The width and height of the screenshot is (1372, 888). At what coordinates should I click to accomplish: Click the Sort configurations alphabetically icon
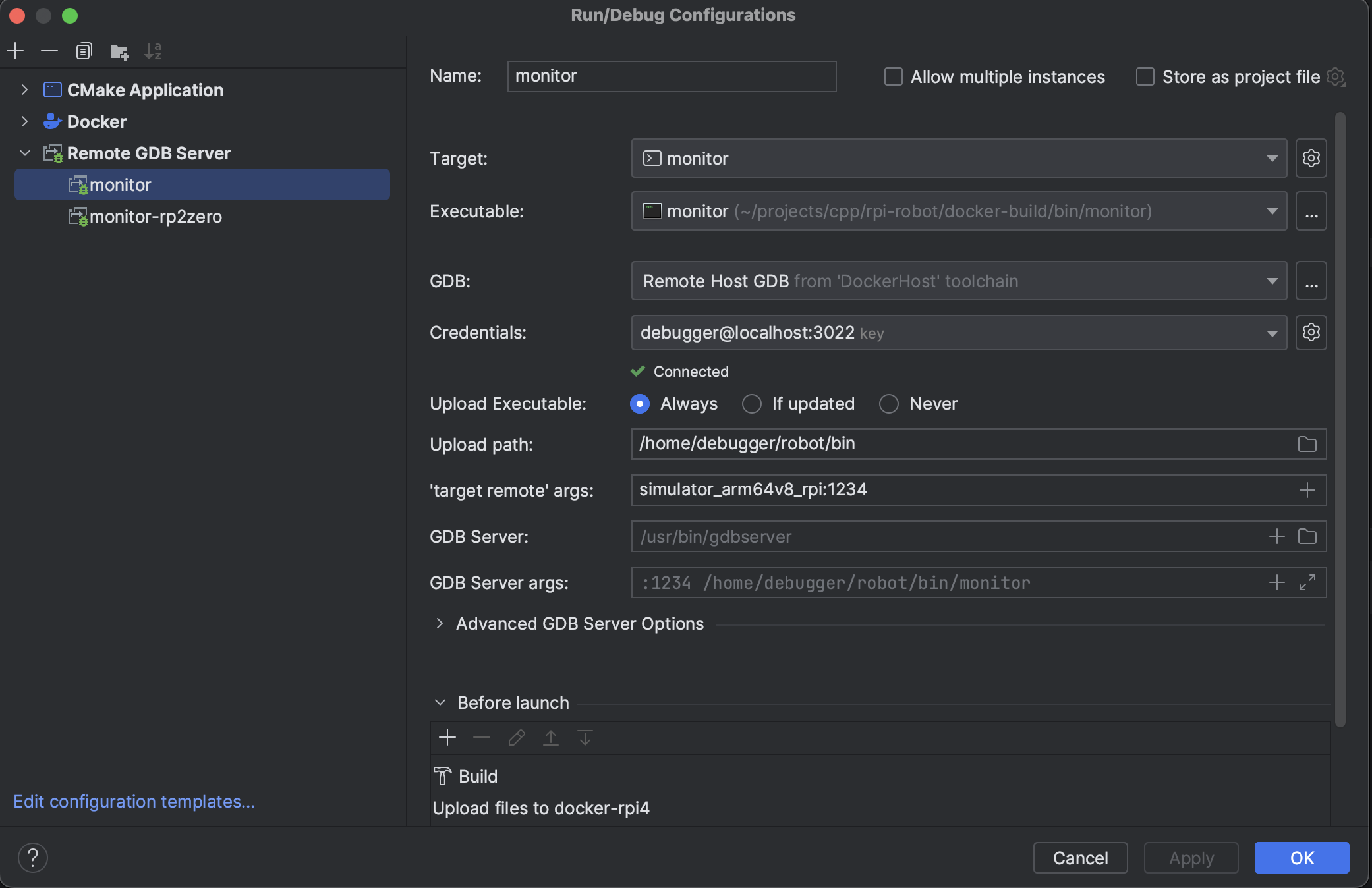click(x=153, y=51)
